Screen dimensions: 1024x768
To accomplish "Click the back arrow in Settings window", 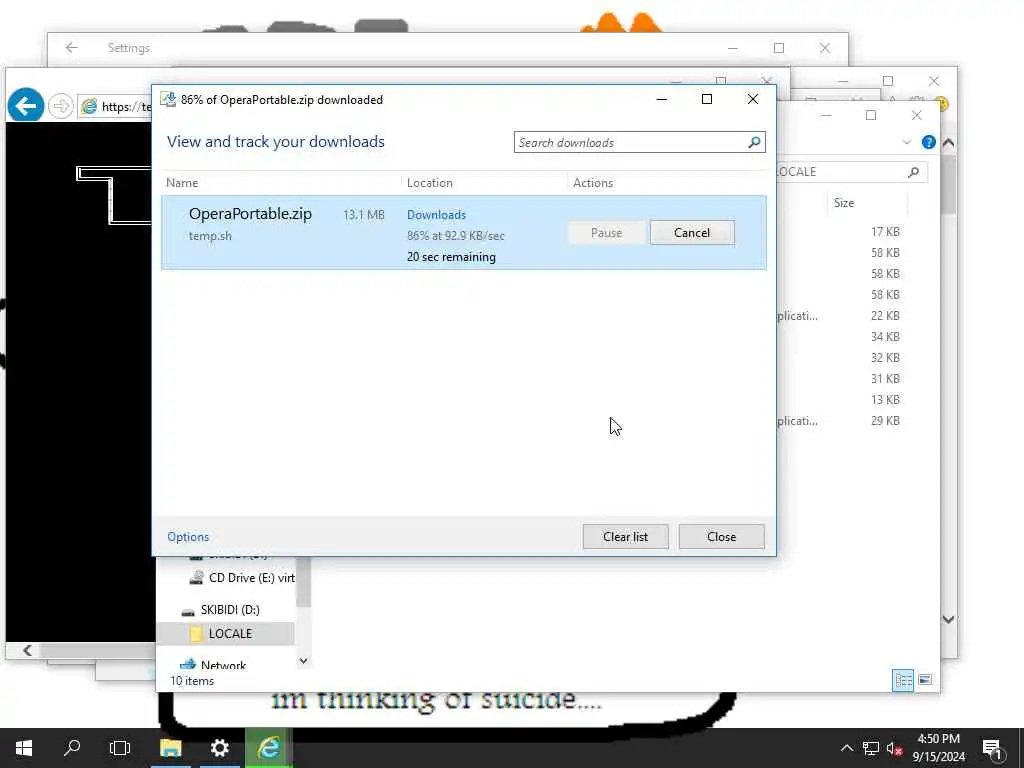I will [72, 48].
